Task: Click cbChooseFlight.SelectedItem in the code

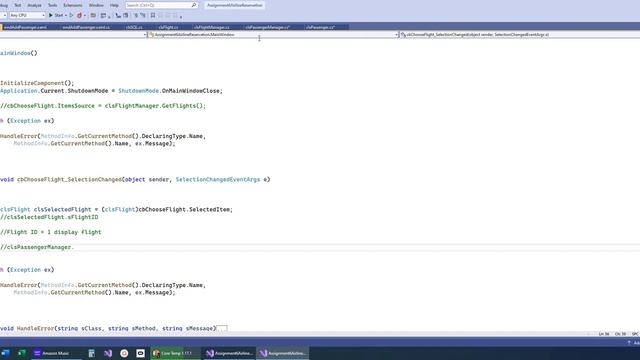Action: [184, 209]
